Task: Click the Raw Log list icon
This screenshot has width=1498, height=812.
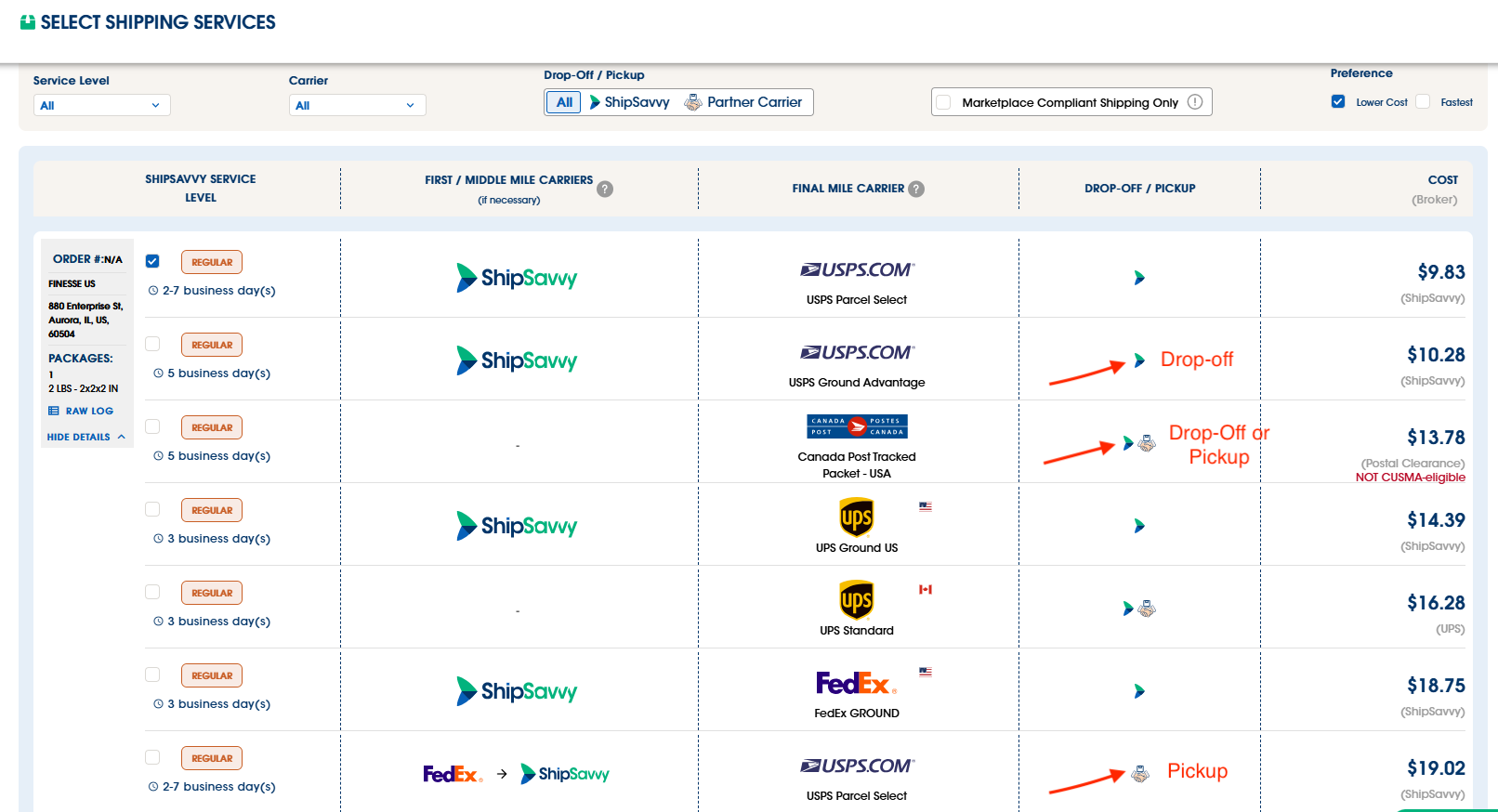Action: tap(54, 411)
